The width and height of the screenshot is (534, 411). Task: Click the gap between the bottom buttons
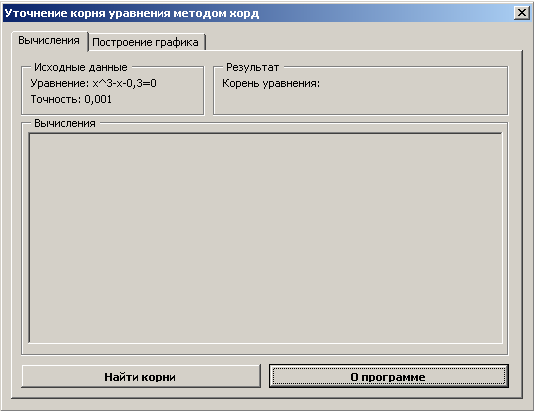[x=265, y=376]
